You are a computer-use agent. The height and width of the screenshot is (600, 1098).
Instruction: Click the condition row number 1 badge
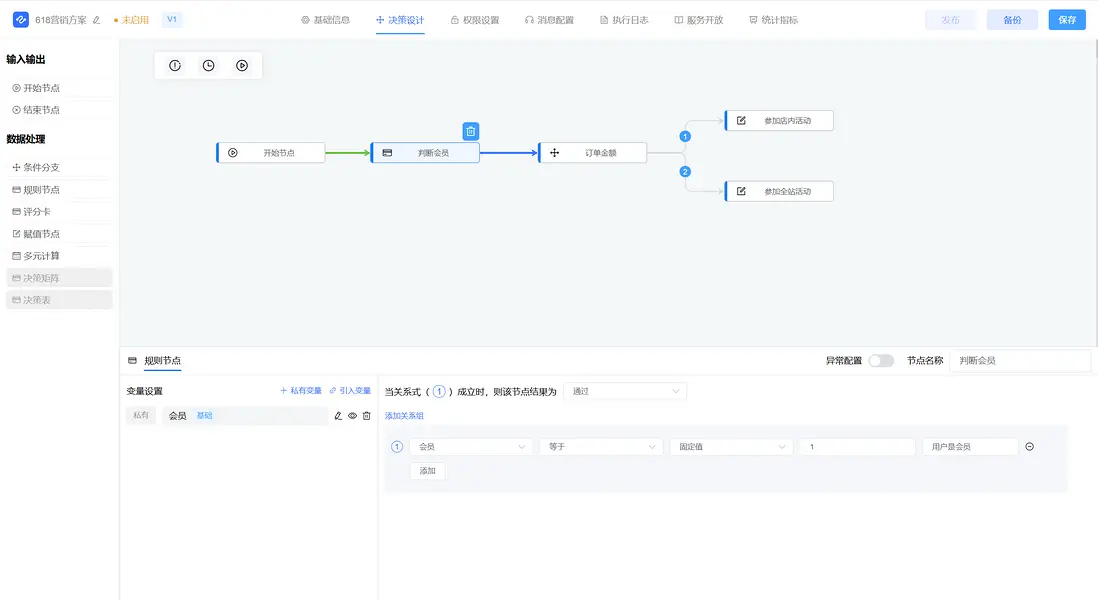(397, 447)
